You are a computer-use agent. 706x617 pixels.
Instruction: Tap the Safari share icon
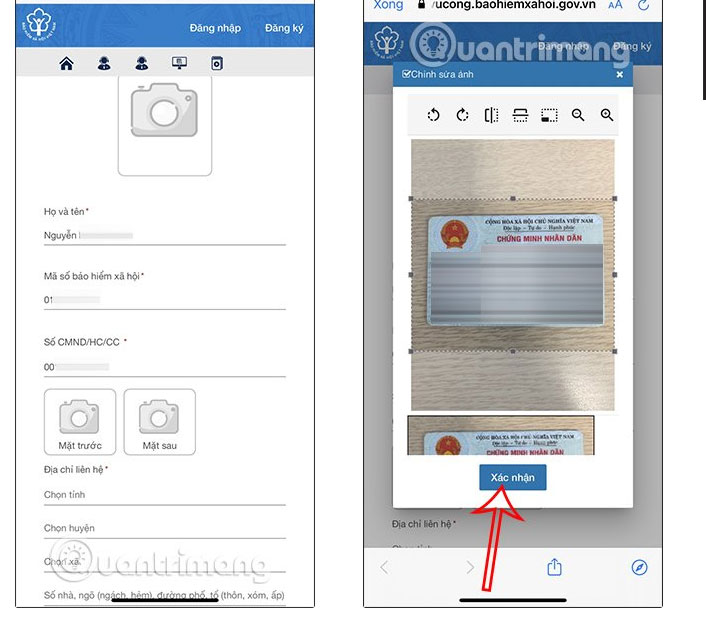click(x=554, y=567)
